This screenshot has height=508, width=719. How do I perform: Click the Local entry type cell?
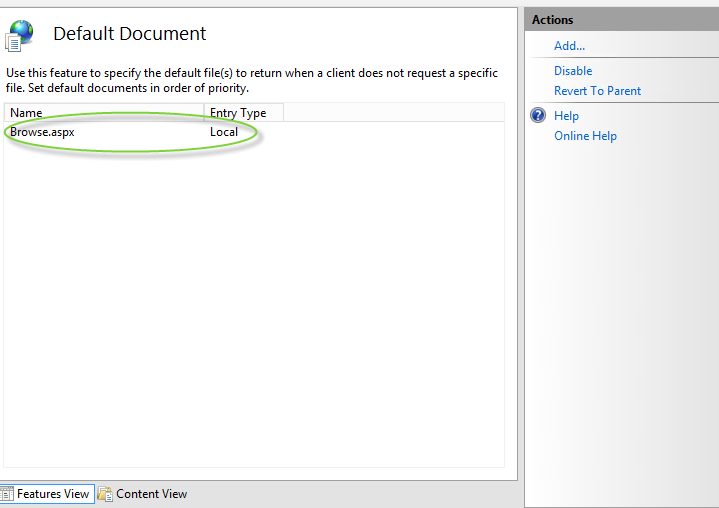coord(224,132)
